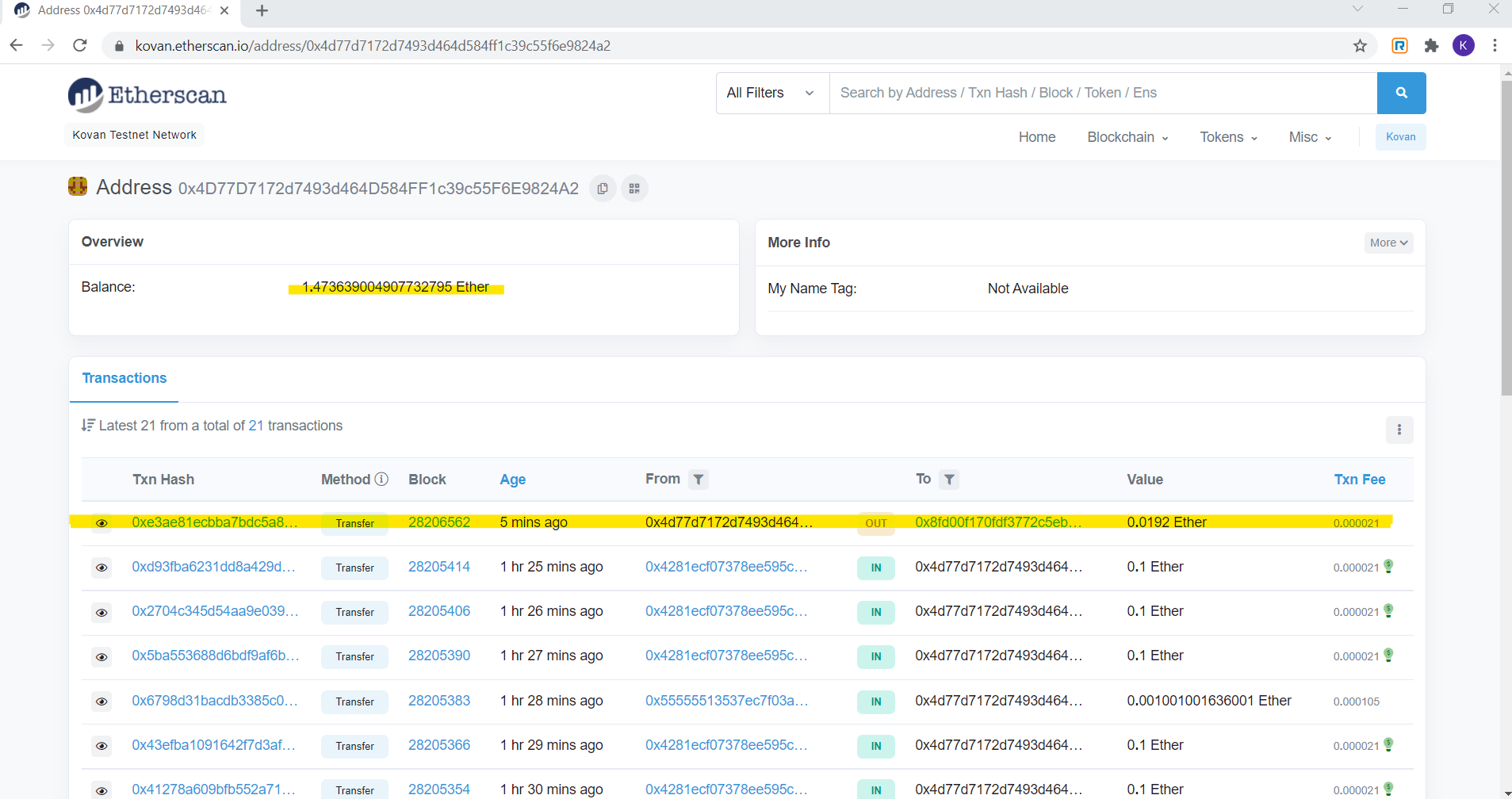The image size is (1512, 799).
Task: Switch the Txn Fee column header
Action: tap(1359, 480)
